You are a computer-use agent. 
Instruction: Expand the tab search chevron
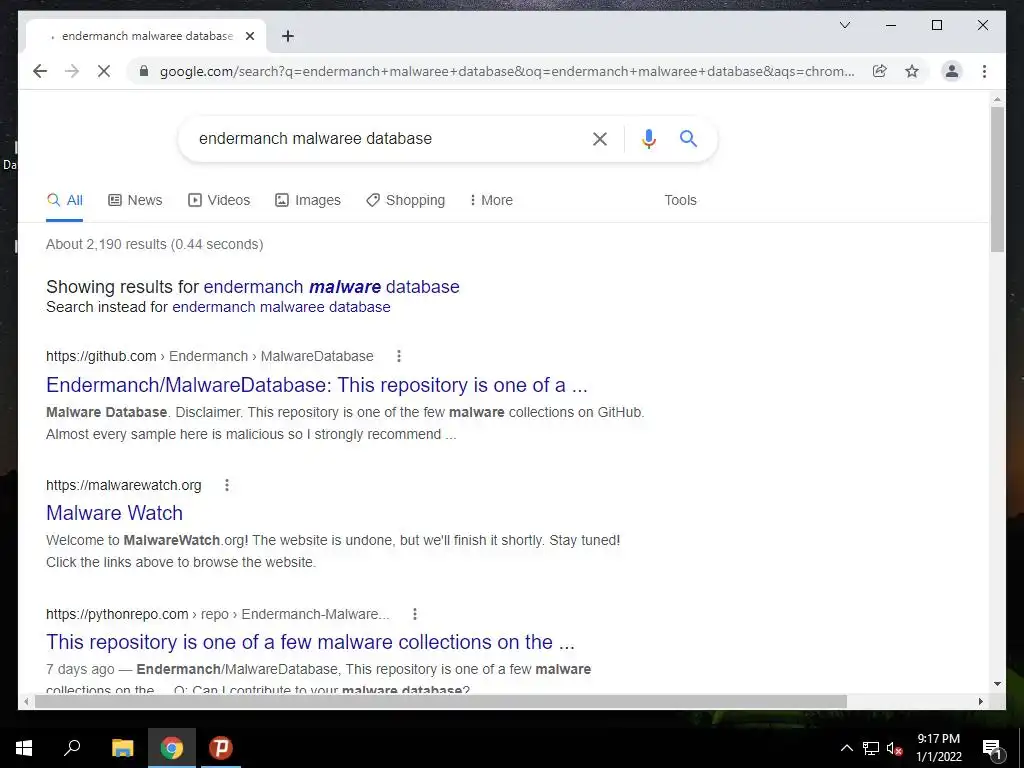844,25
